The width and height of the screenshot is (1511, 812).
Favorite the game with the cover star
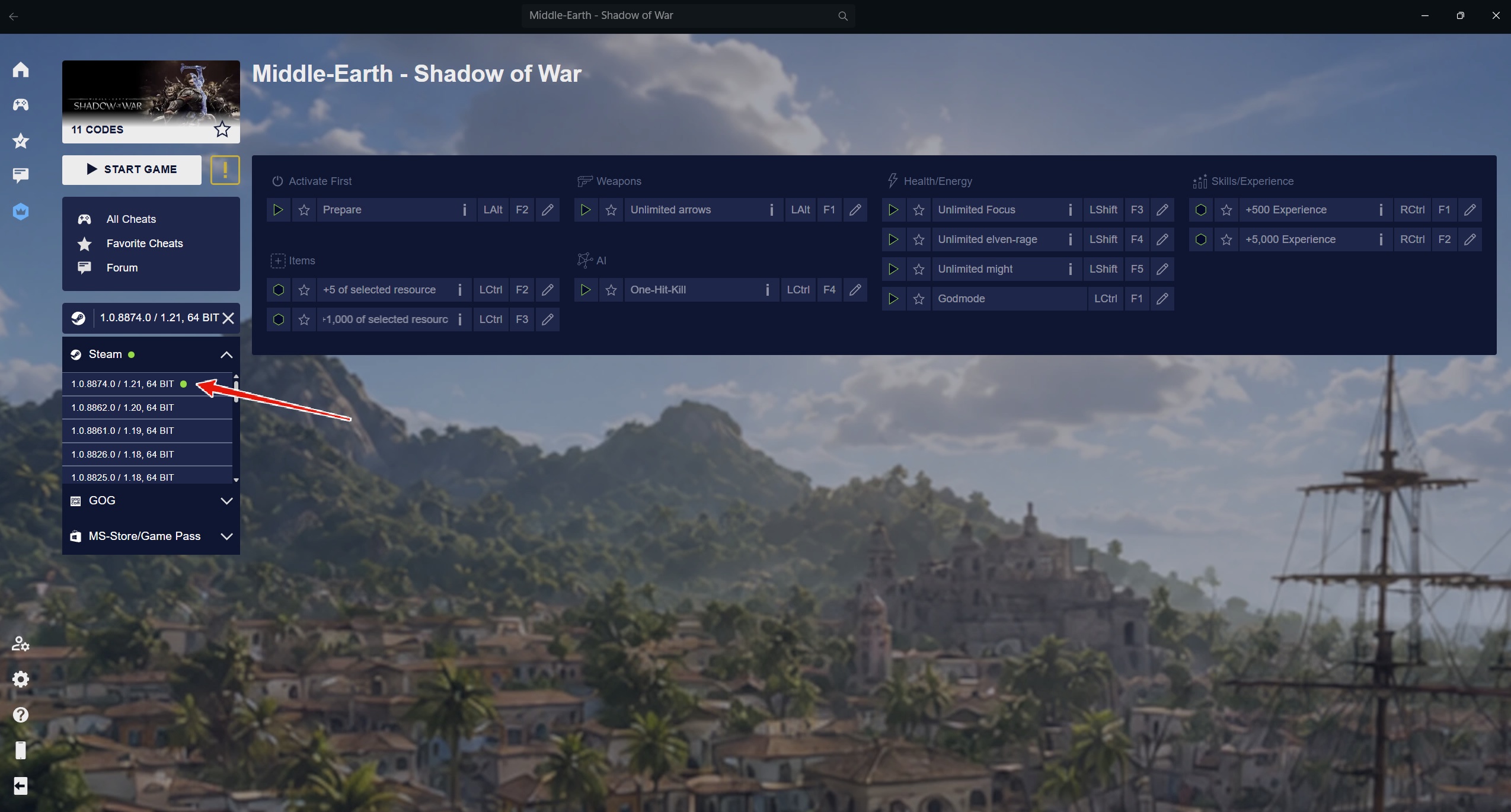(222, 129)
